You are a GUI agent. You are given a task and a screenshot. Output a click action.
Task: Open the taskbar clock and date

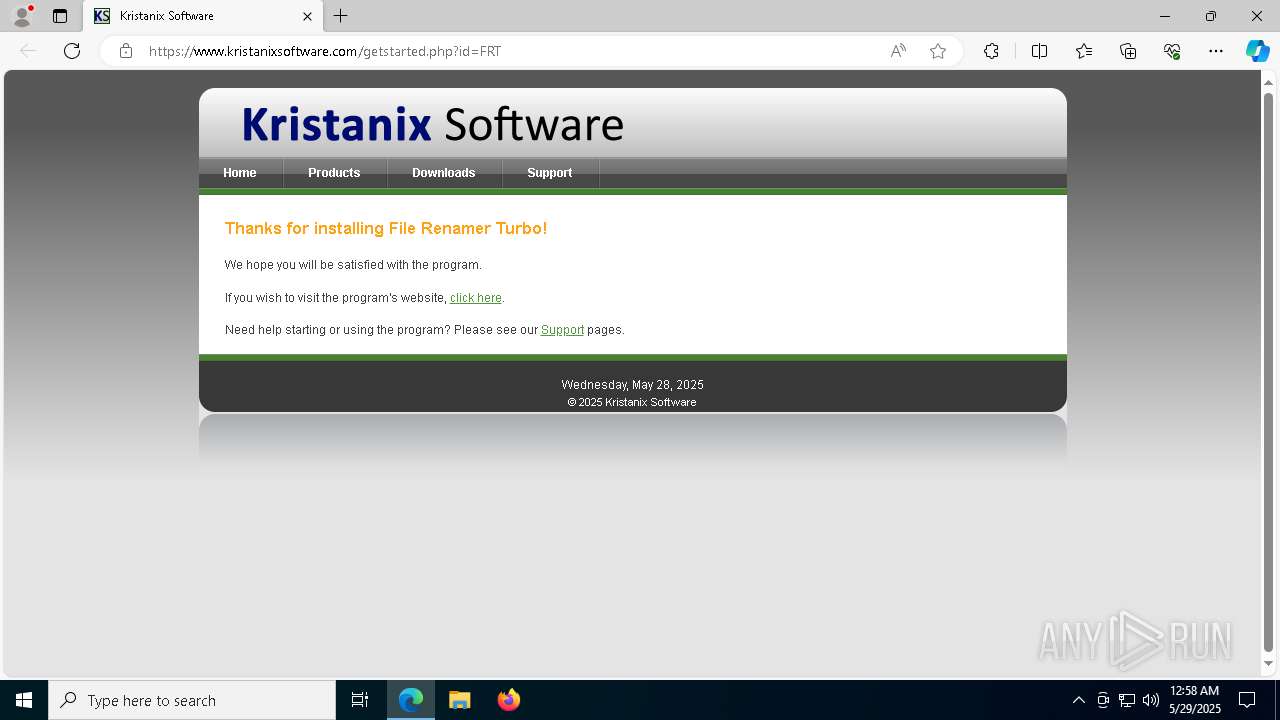pos(1195,700)
